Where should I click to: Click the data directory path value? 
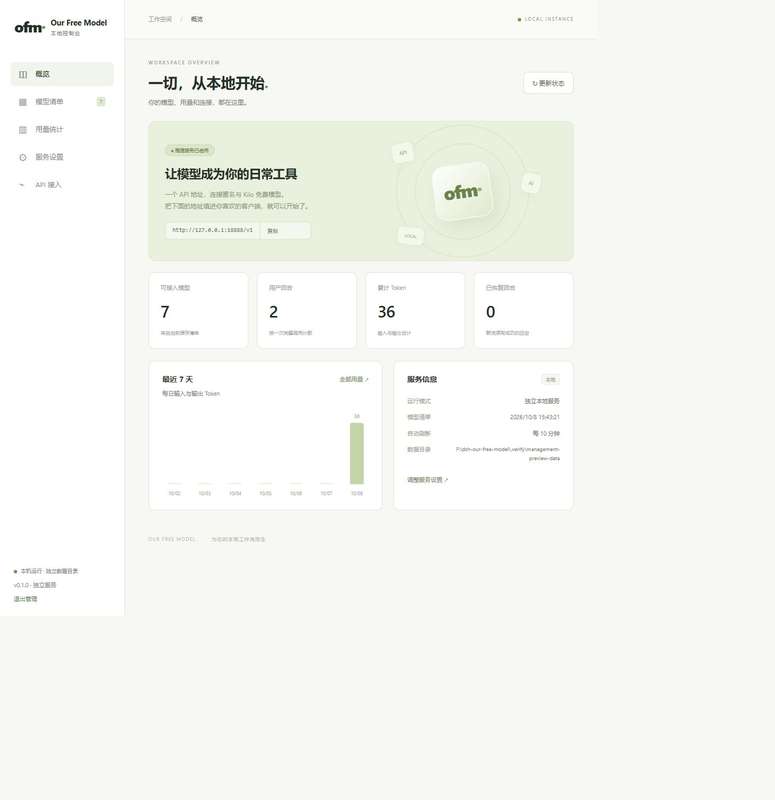[508, 454]
